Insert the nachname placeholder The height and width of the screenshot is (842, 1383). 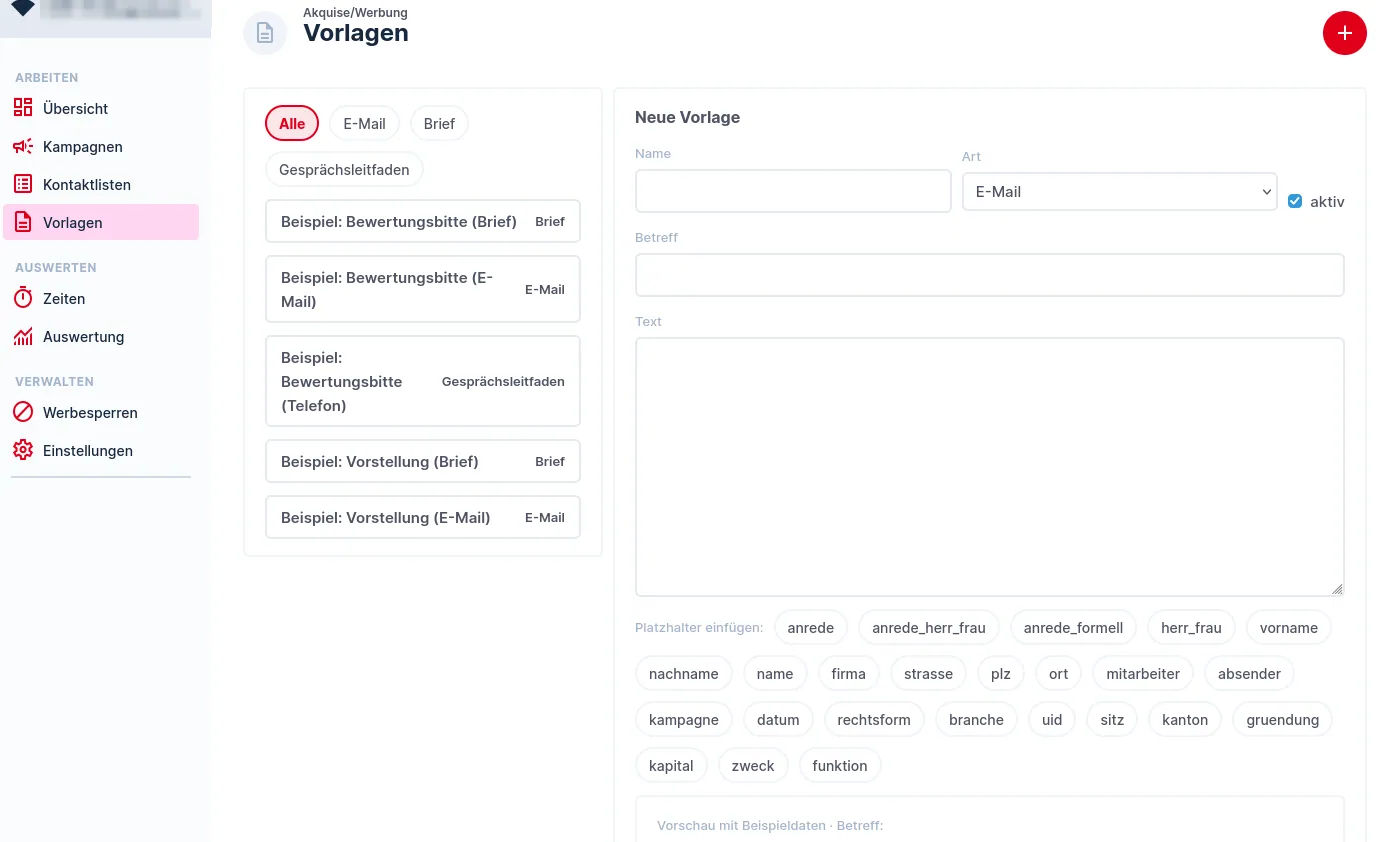pos(684,673)
